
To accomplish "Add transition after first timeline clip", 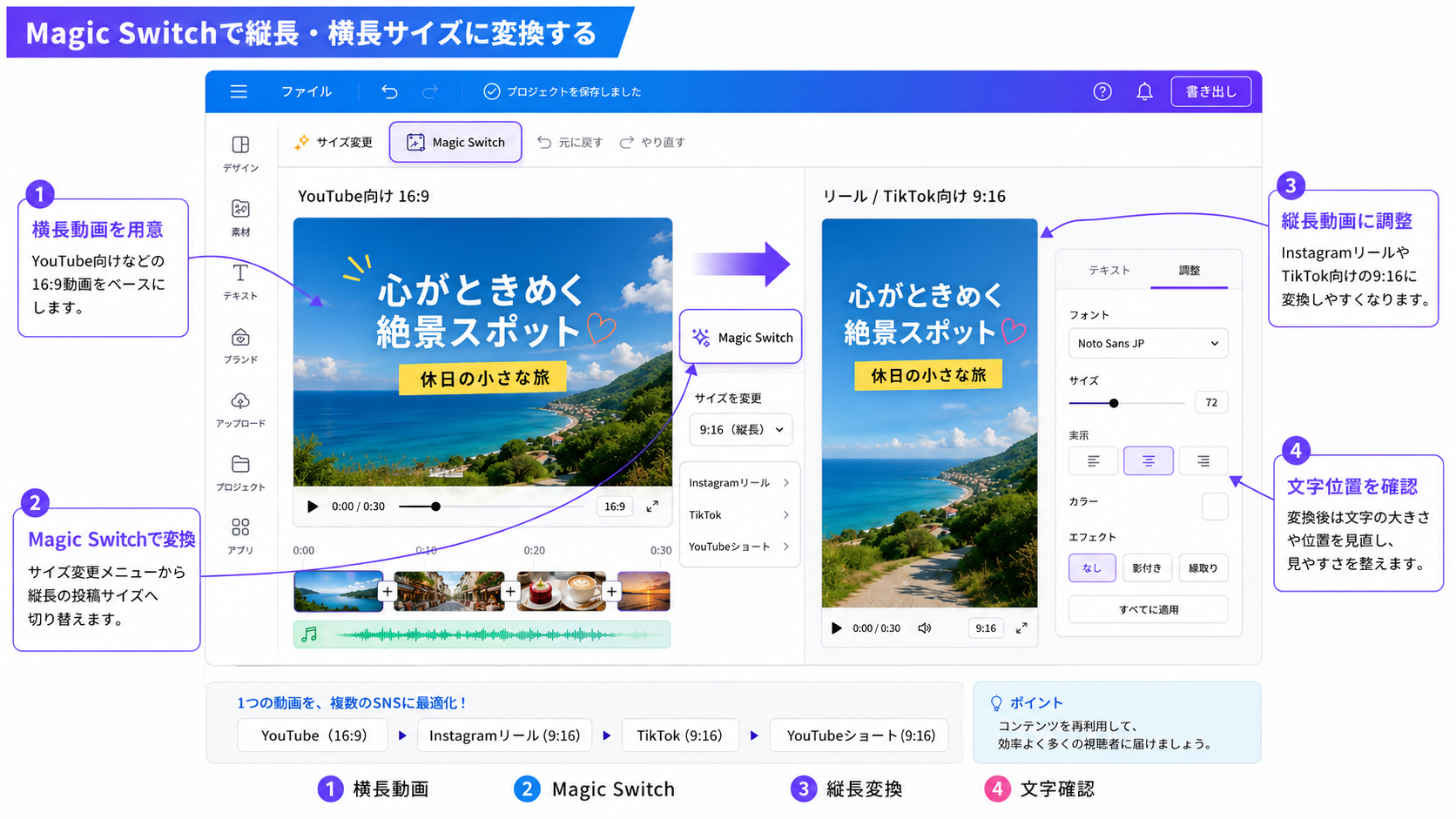I will [388, 592].
